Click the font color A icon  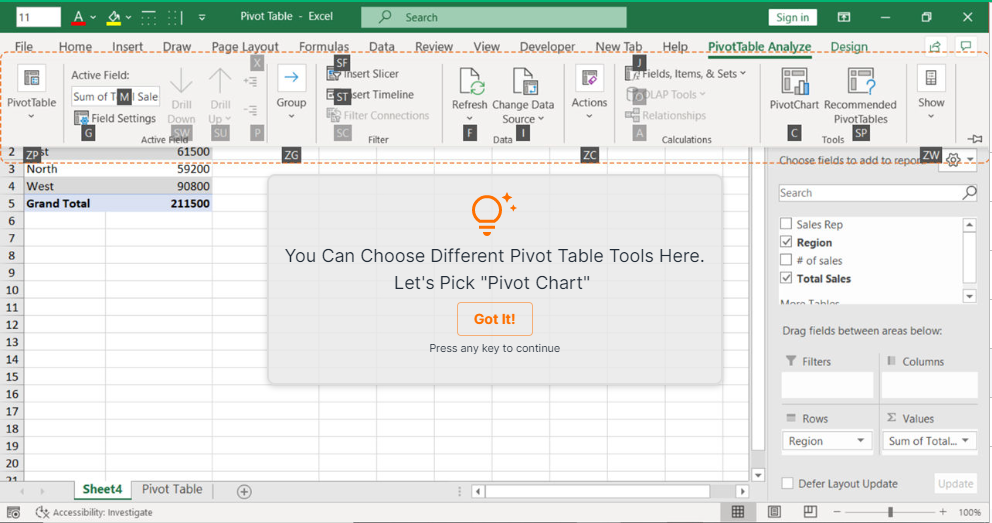[x=78, y=17]
